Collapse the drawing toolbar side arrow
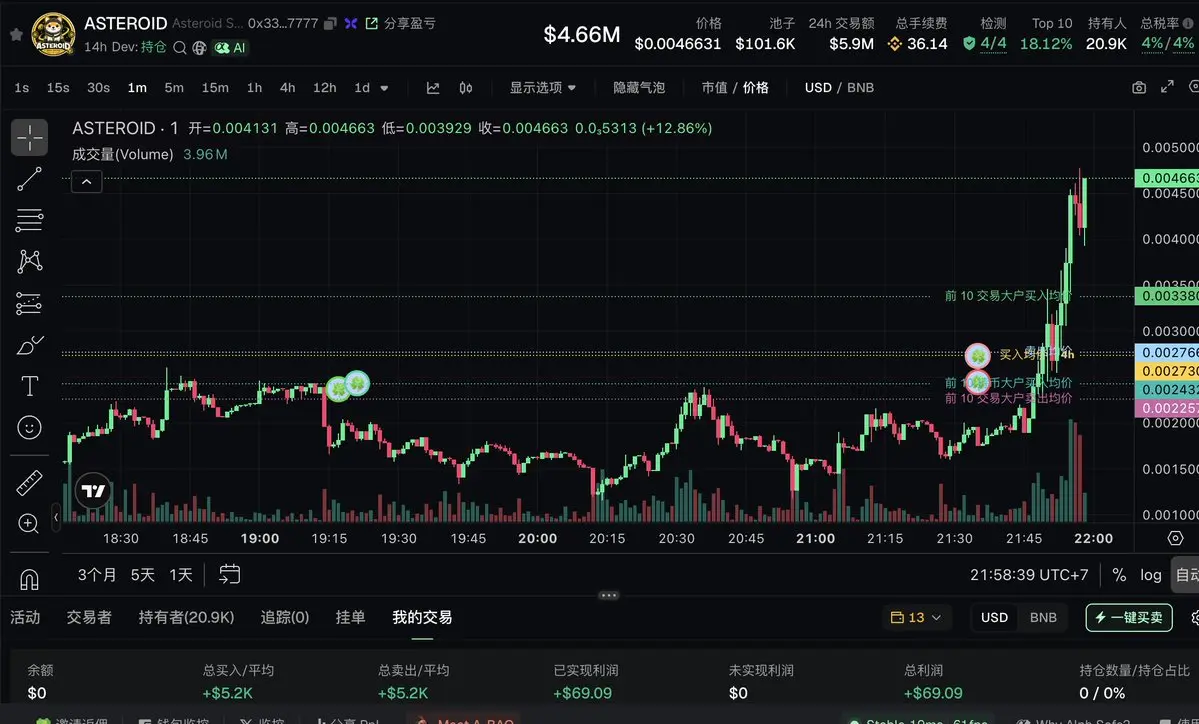The image size is (1199, 724). point(56,518)
